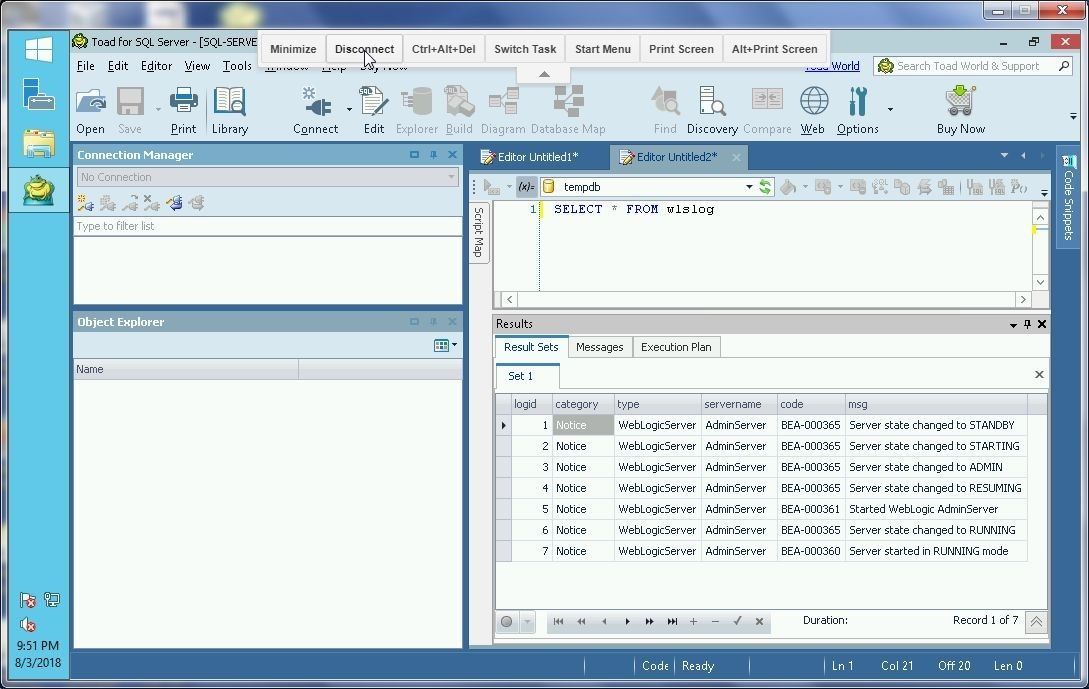1089x689 pixels.
Task: Expand the Options dropdown arrow
Action: coord(890,109)
